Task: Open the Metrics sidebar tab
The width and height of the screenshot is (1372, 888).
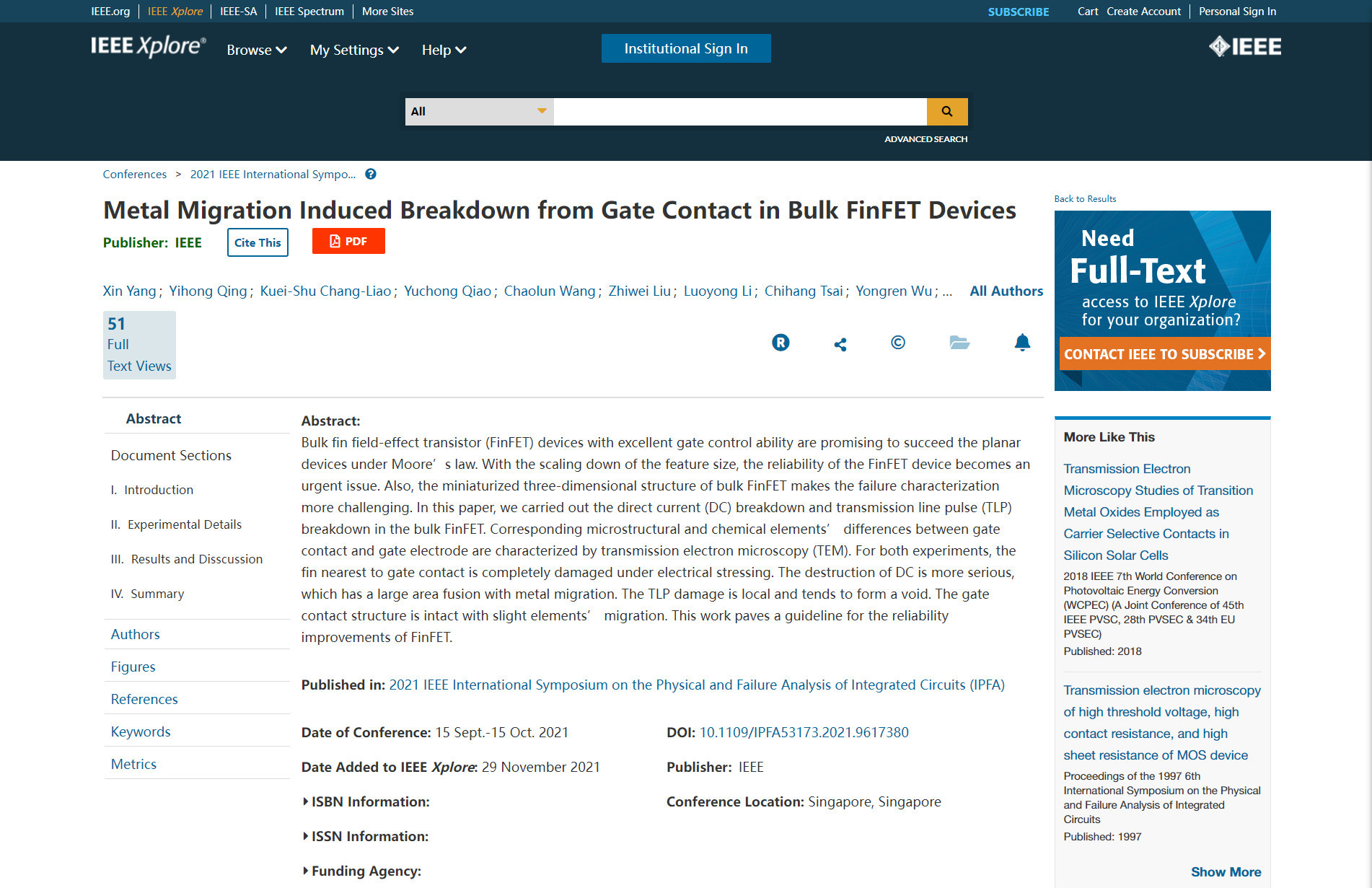Action: 133,764
